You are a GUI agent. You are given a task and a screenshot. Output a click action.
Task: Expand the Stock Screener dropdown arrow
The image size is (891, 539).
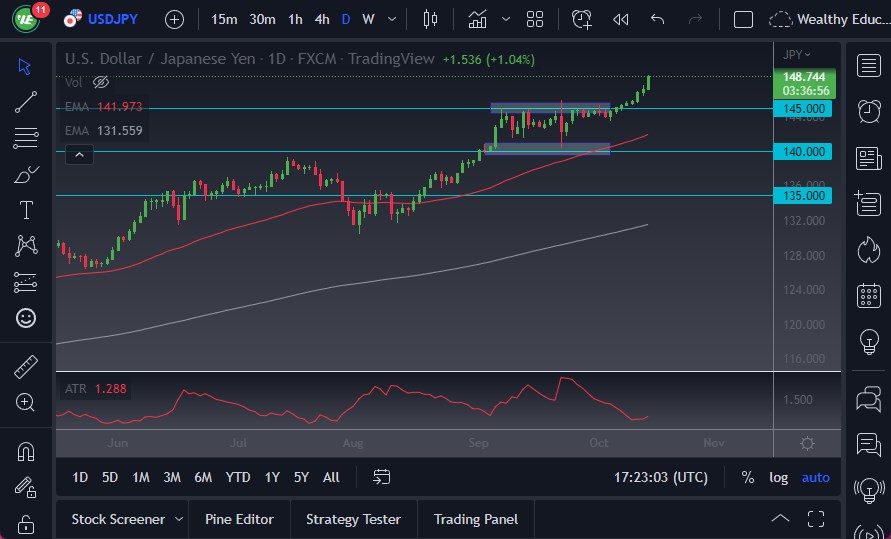(179, 519)
